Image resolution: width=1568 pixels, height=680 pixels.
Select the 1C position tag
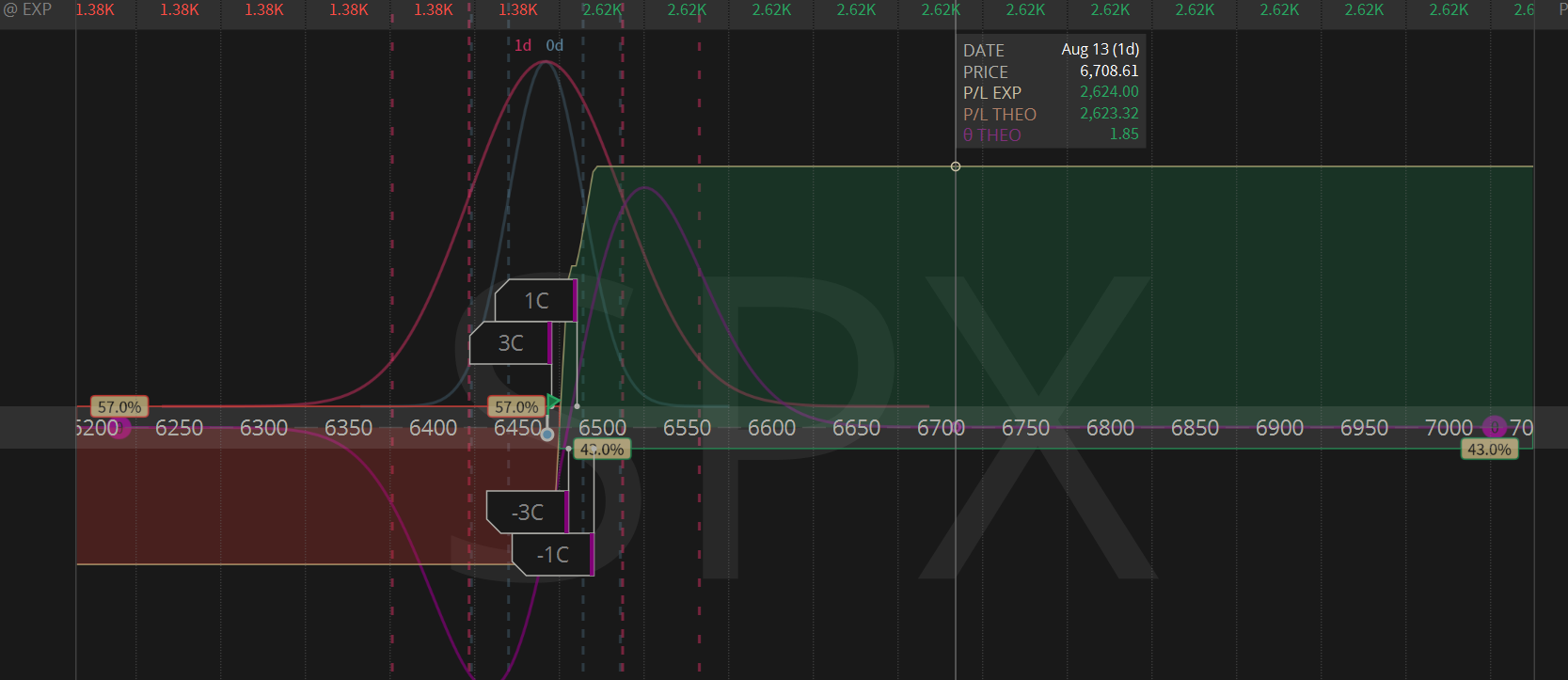(x=536, y=301)
